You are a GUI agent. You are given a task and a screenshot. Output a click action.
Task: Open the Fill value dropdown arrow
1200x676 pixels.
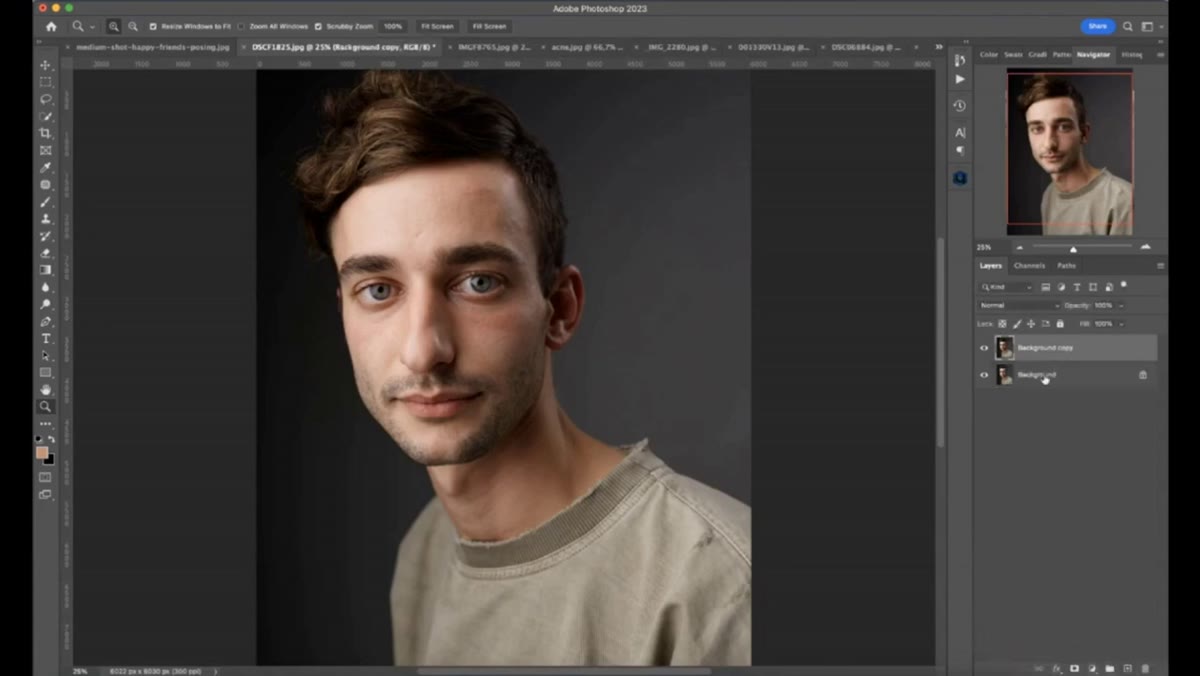click(x=1121, y=324)
